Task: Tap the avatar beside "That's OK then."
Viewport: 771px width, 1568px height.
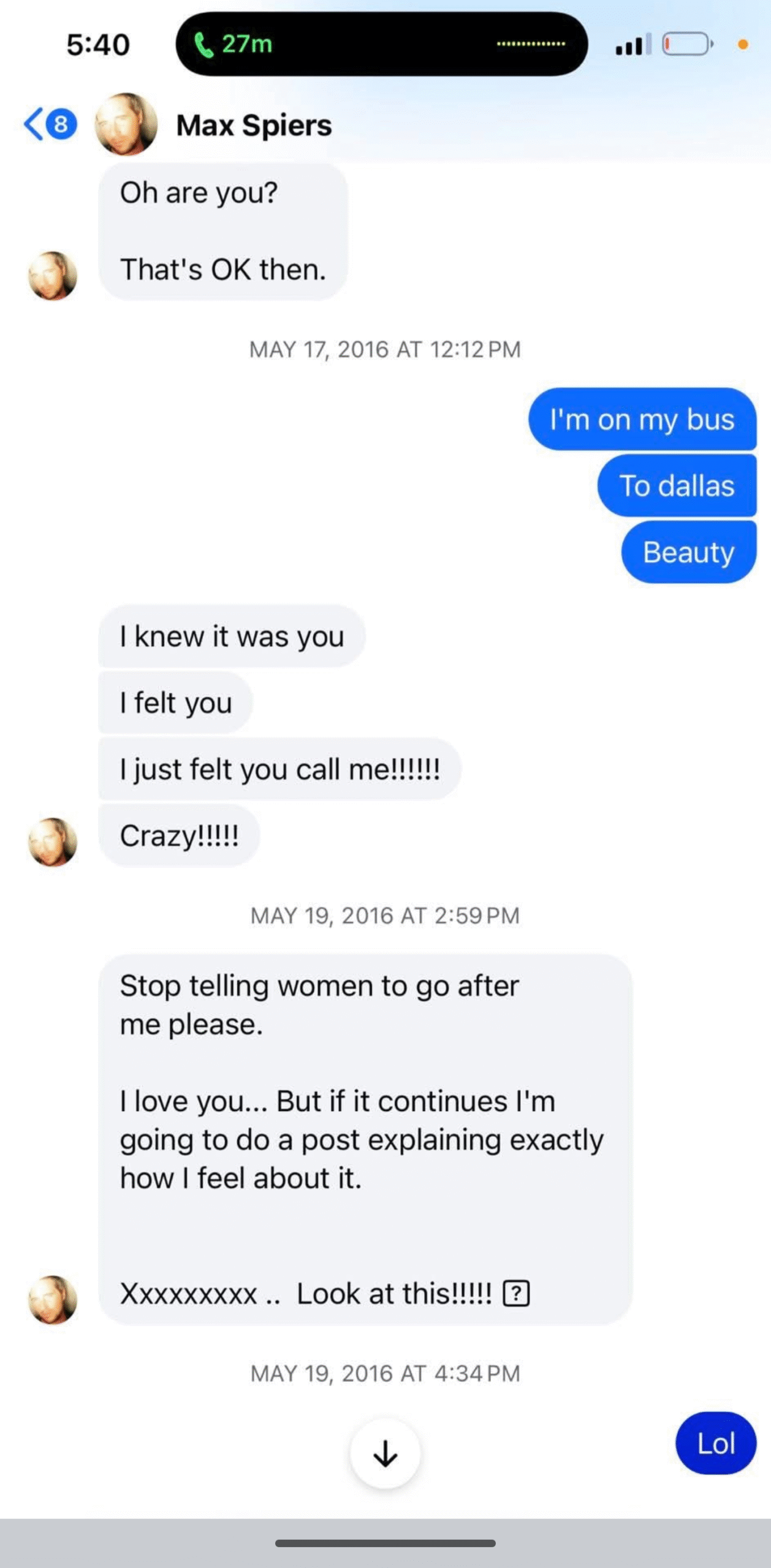Action: 53,276
